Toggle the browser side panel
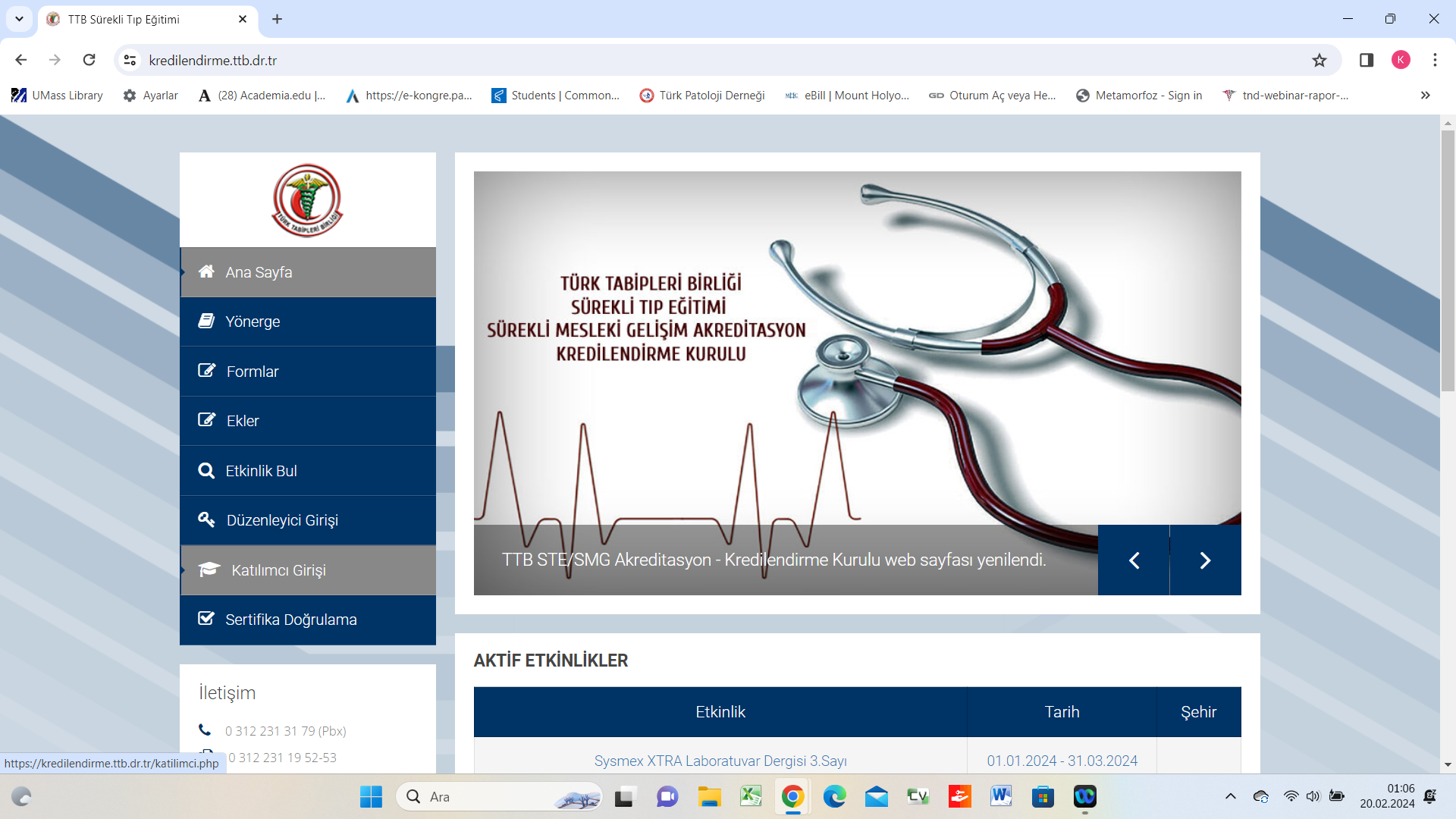Screen dimensions: 1456x819 tap(1367, 60)
